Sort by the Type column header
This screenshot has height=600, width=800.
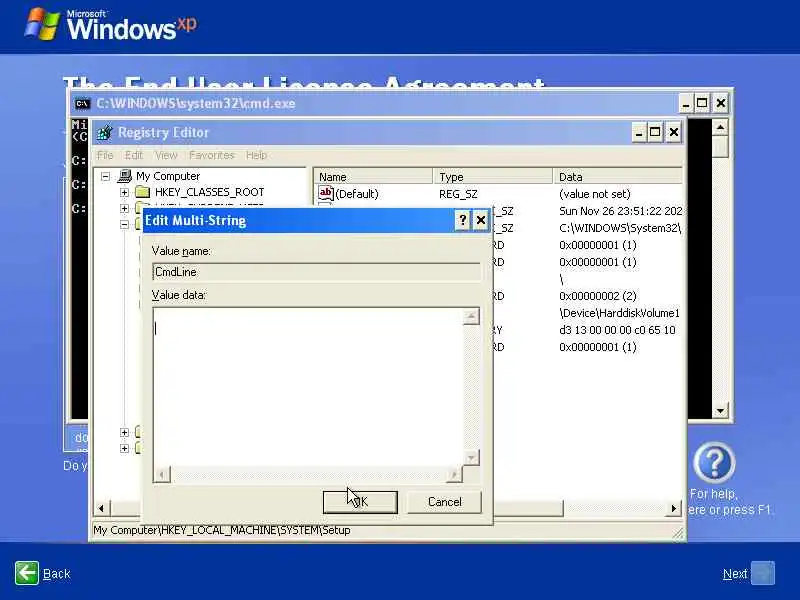[x=493, y=177]
